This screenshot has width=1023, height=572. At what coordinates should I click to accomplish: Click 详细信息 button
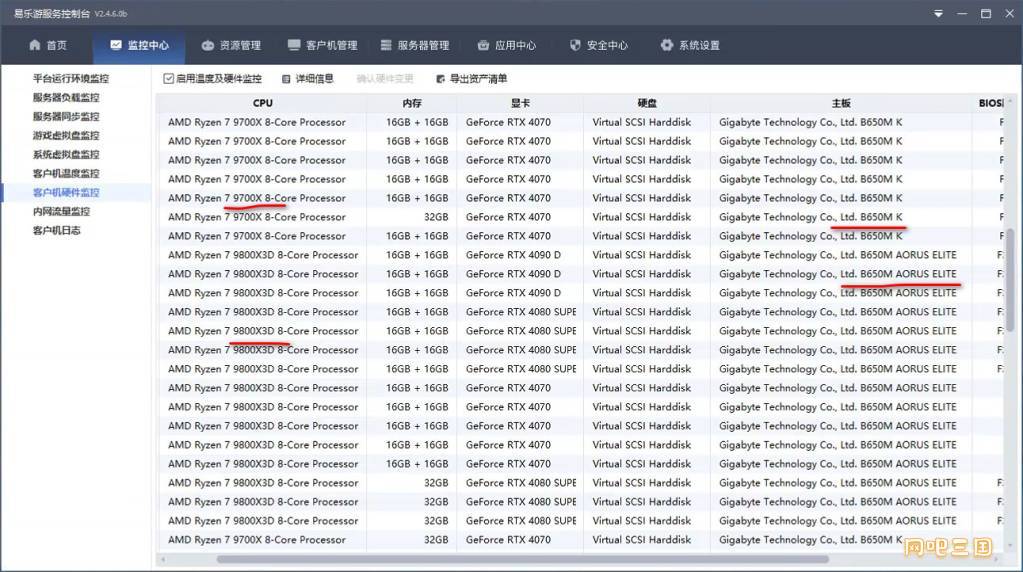(x=308, y=79)
